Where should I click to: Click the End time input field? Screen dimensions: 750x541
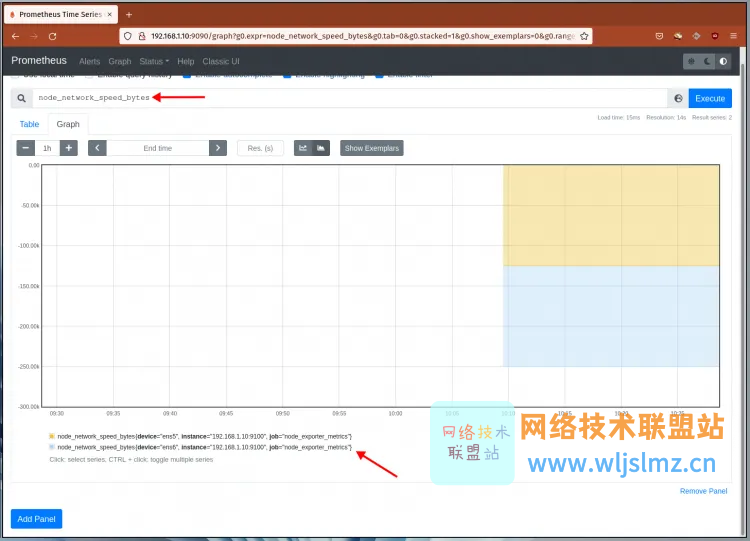pyautogui.click(x=157, y=148)
